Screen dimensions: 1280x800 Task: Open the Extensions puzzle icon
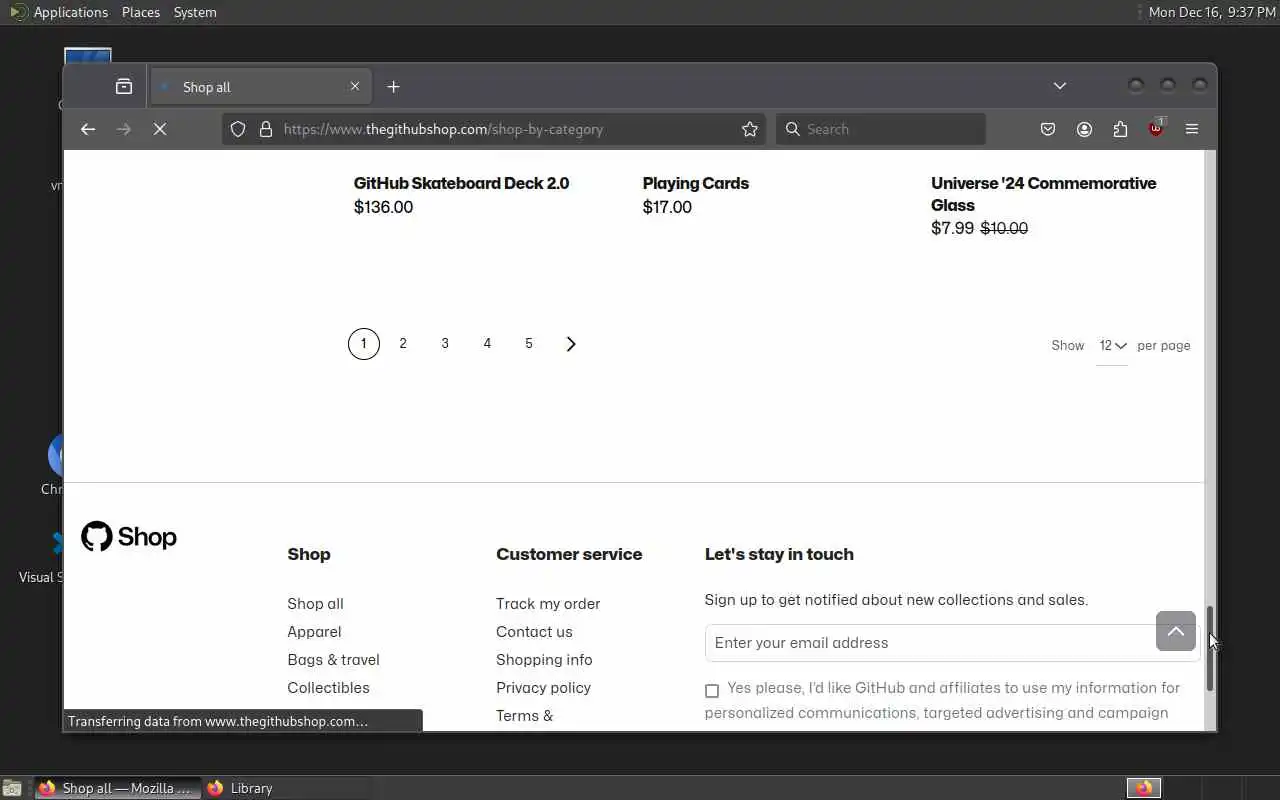pyautogui.click(x=1120, y=129)
